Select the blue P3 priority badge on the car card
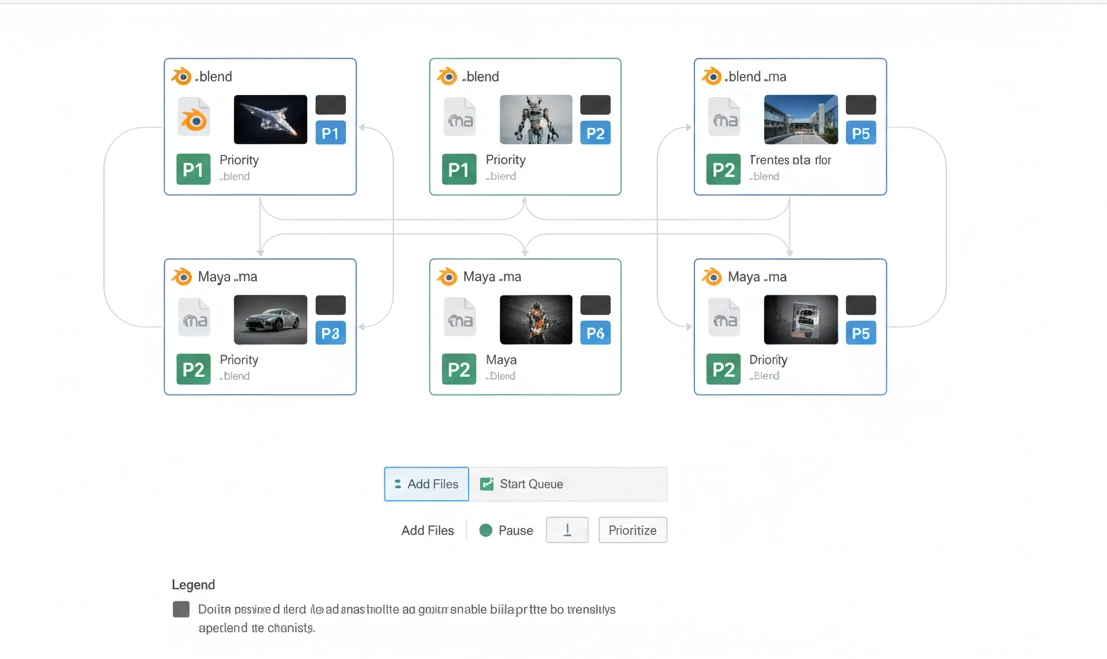The height and width of the screenshot is (659, 1107). (331, 333)
